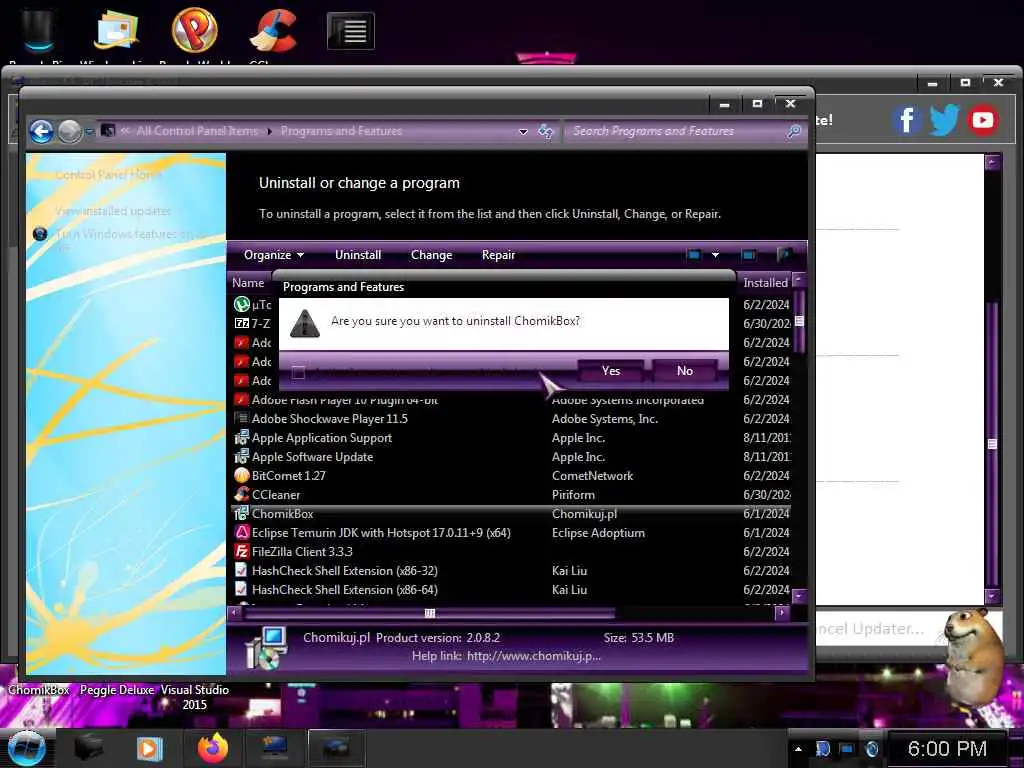Select Apple Software Update entry
This screenshot has height=768, width=1024.
click(511, 456)
